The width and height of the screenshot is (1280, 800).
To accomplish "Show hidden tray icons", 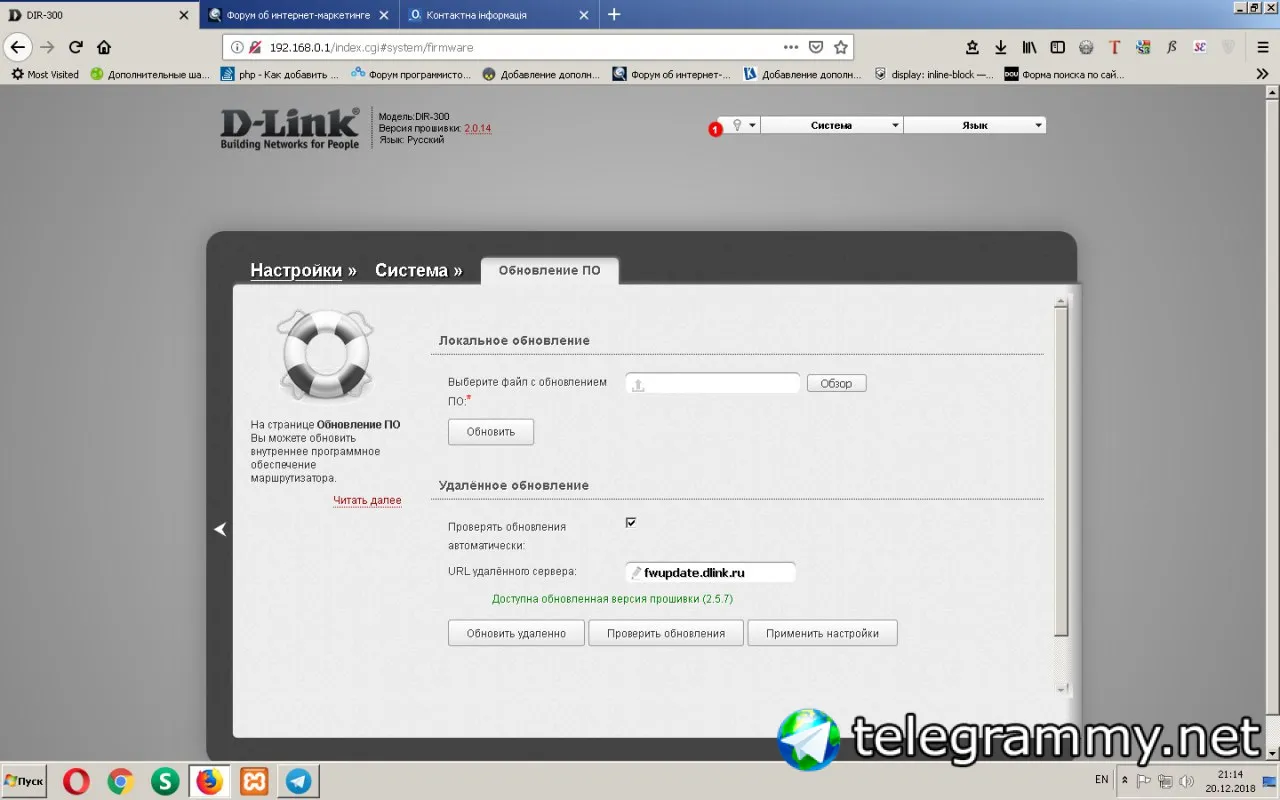I will (1125, 781).
